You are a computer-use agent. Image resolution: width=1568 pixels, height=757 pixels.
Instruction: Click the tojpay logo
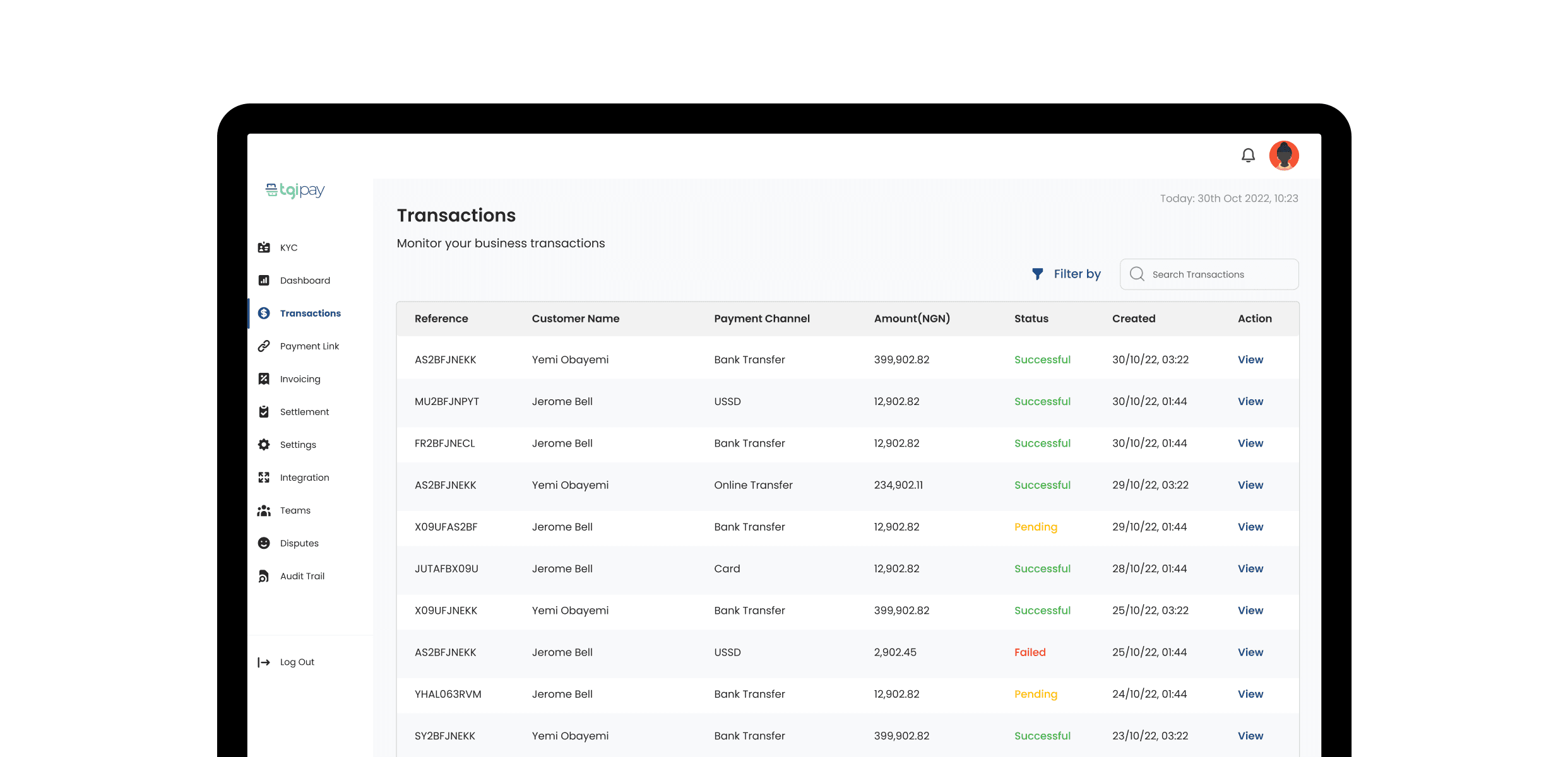(295, 190)
